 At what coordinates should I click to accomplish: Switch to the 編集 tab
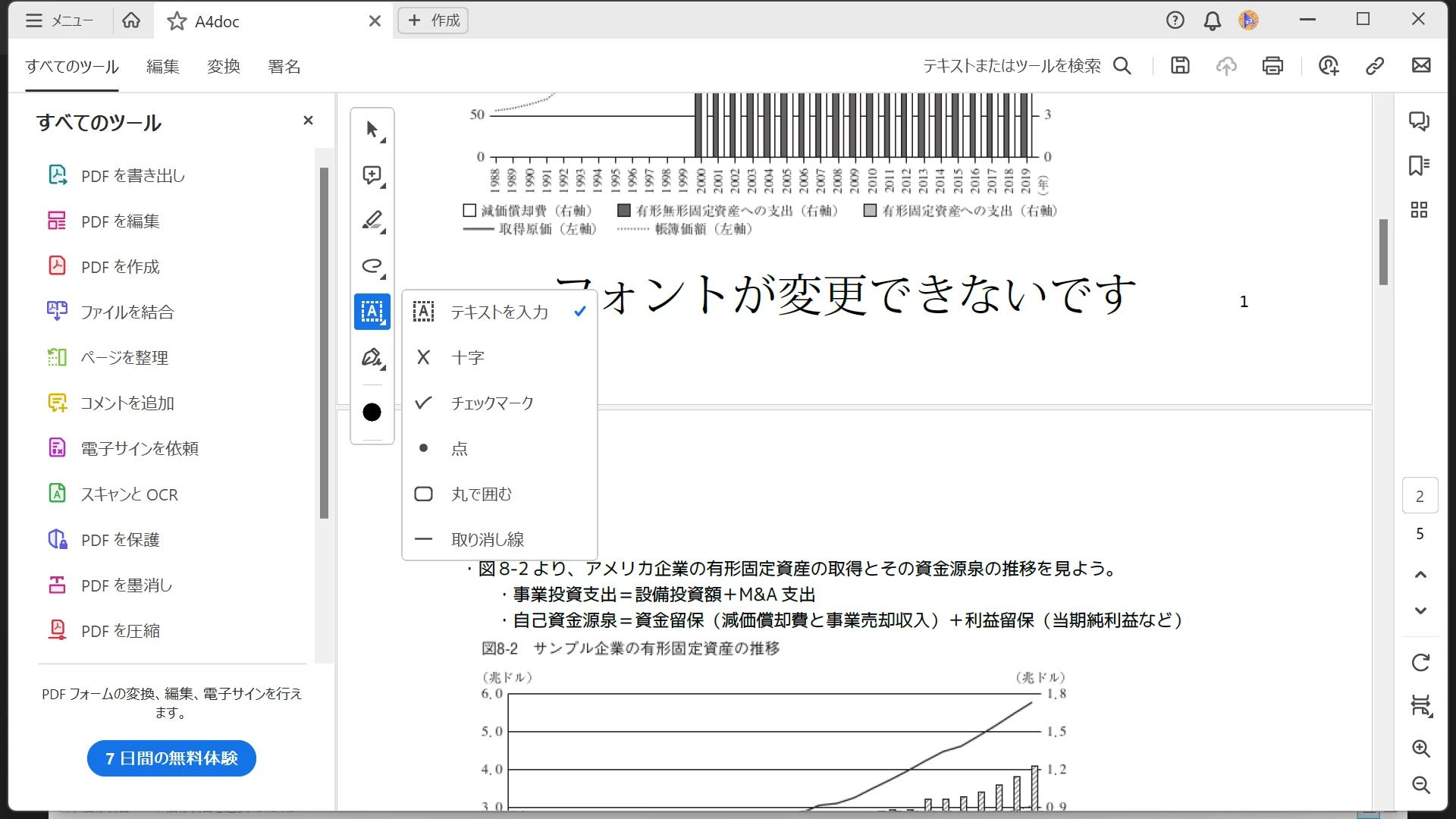coord(163,67)
